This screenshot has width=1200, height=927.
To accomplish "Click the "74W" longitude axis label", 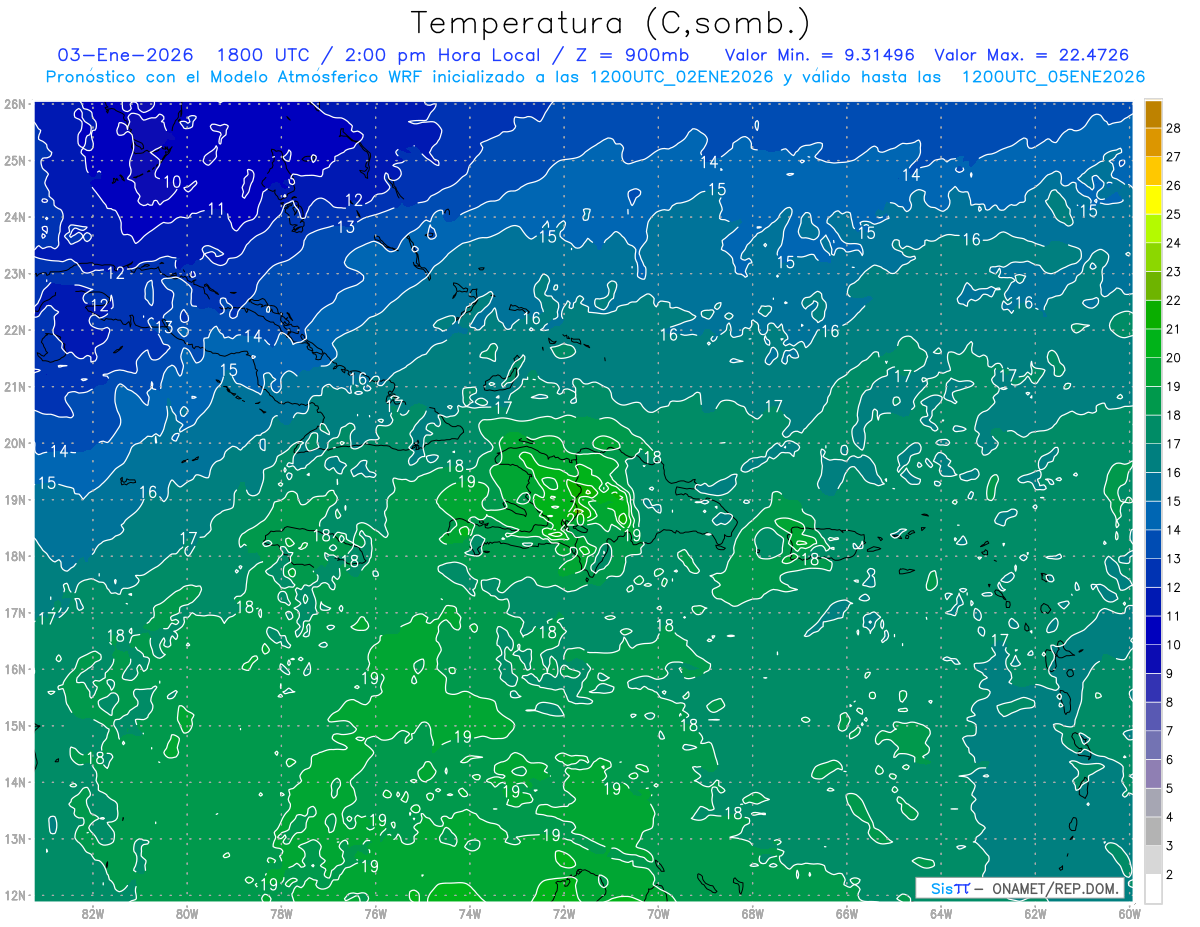I will click(470, 913).
